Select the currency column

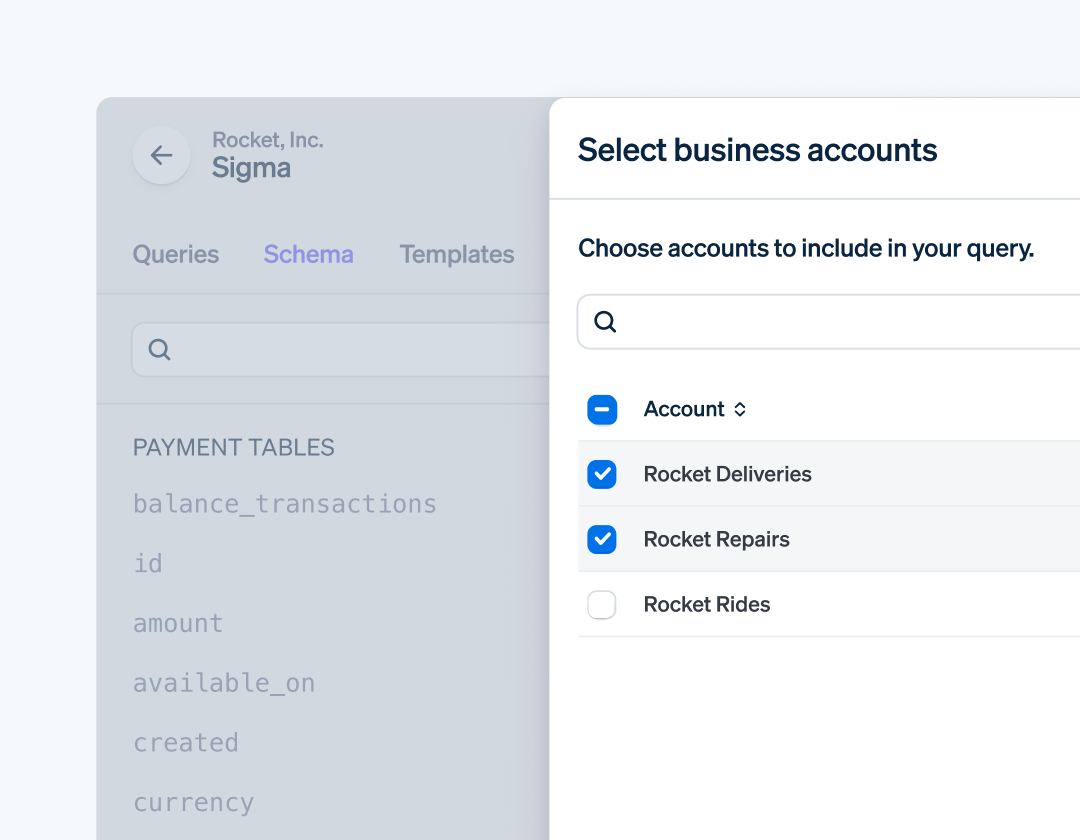coord(194,803)
